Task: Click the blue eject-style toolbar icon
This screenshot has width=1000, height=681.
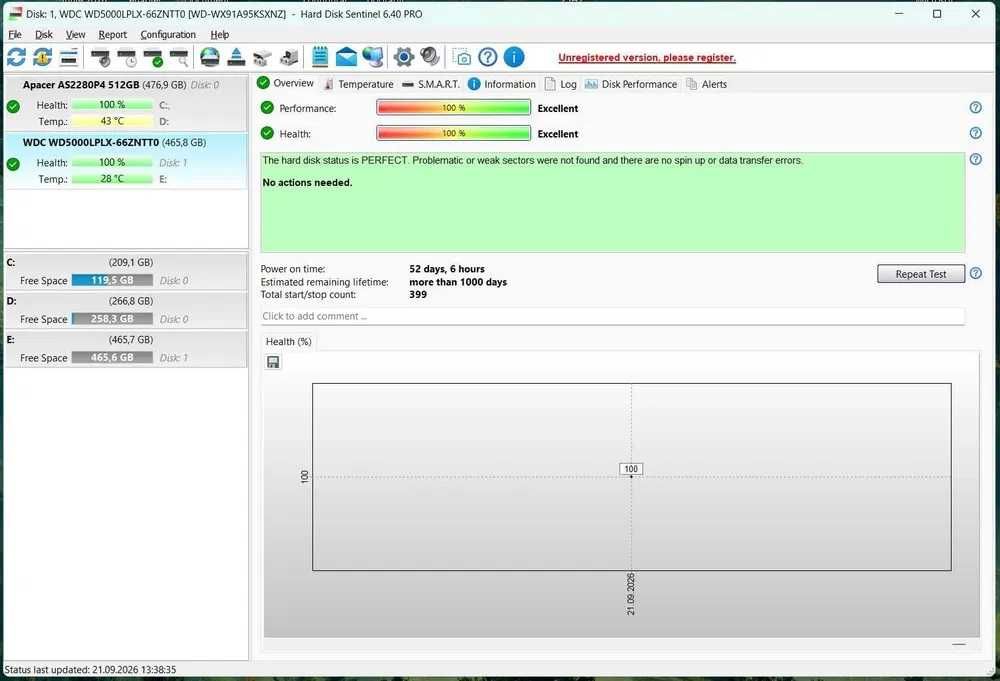Action: pyautogui.click(x=236, y=57)
